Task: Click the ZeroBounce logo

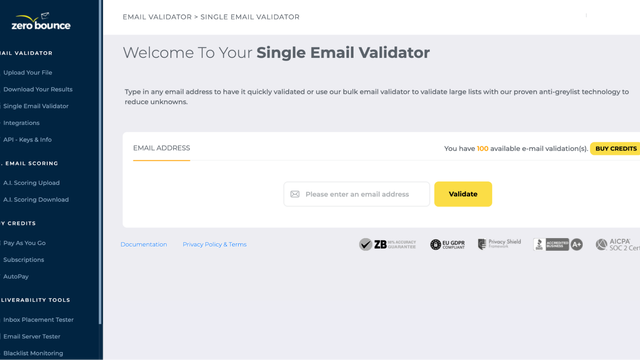Action: click(x=41, y=22)
